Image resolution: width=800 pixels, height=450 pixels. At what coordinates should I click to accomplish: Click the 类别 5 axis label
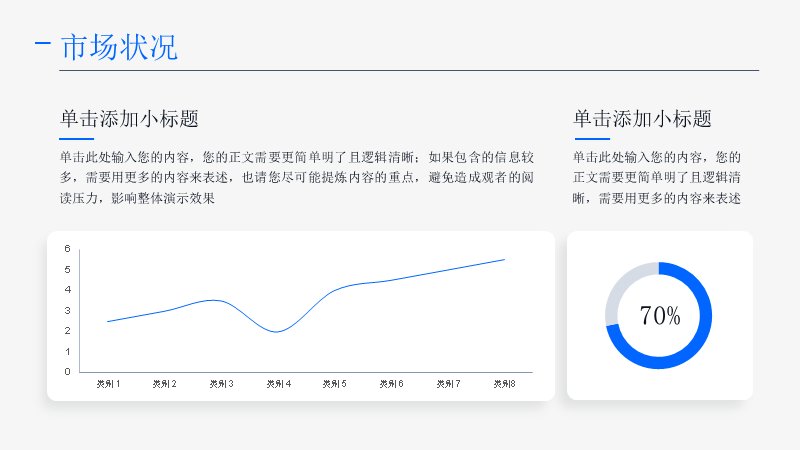click(335, 384)
